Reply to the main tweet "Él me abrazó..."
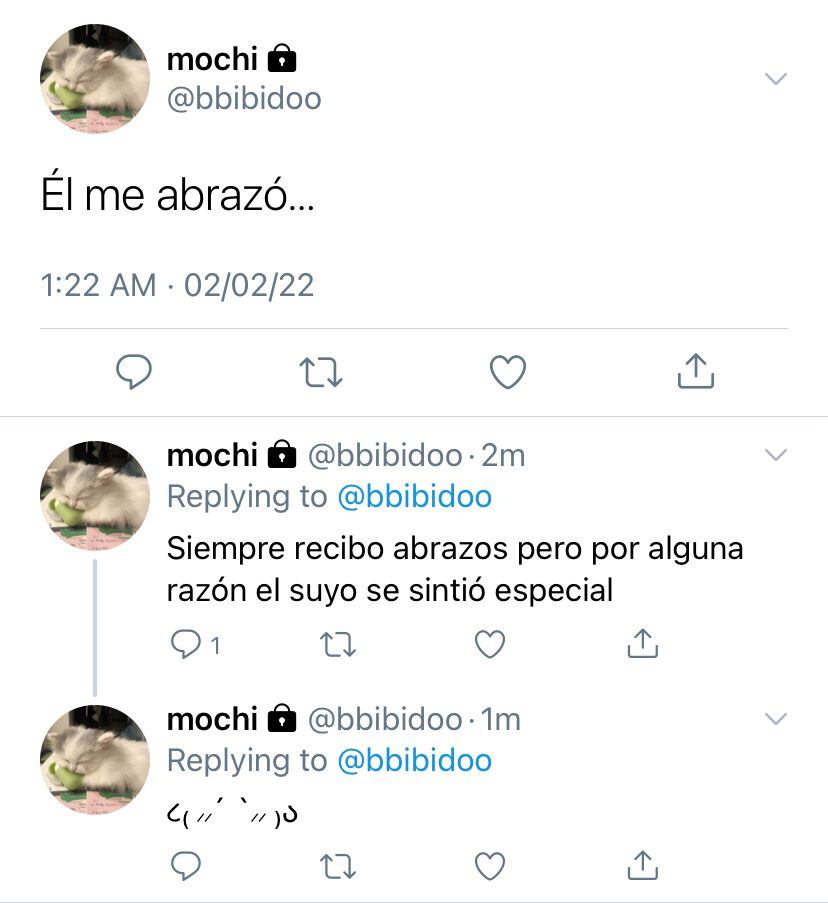828x903 pixels. (x=134, y=371)
